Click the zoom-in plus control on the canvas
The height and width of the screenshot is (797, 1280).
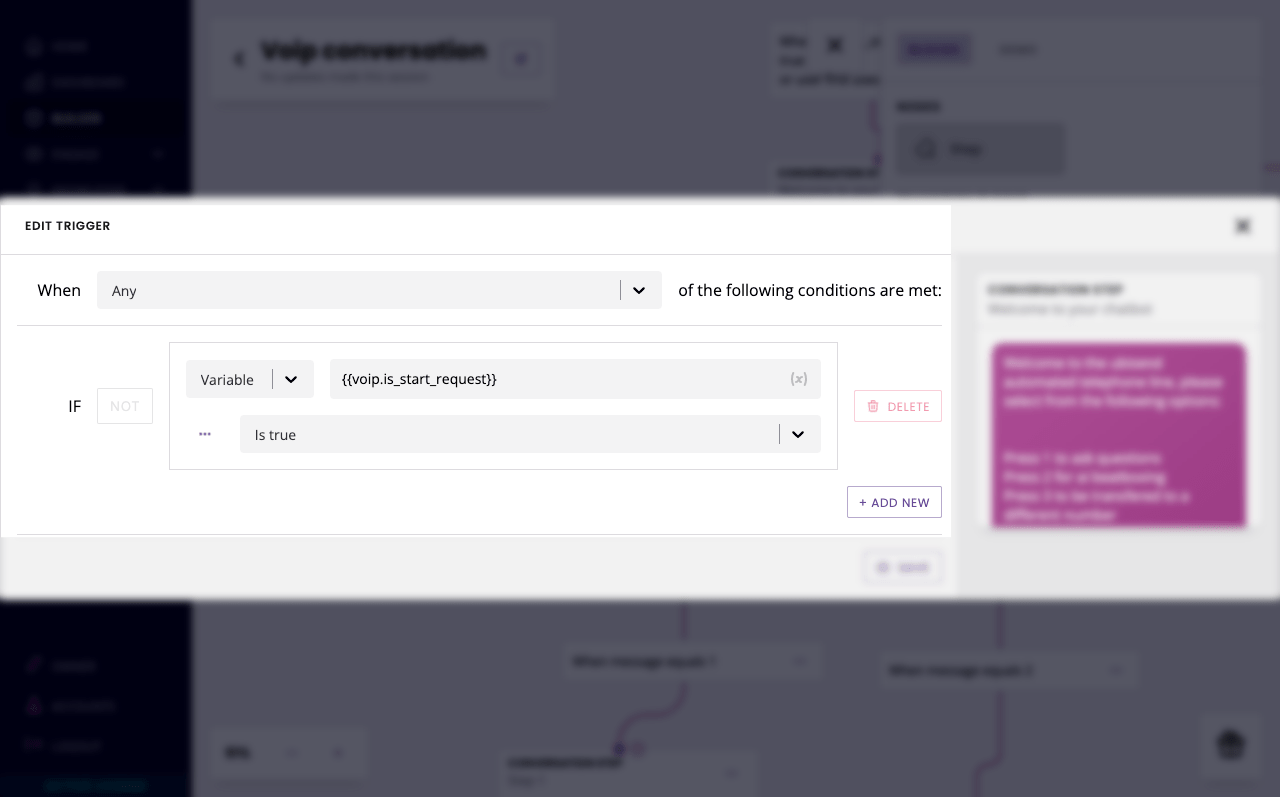[337, 752]
